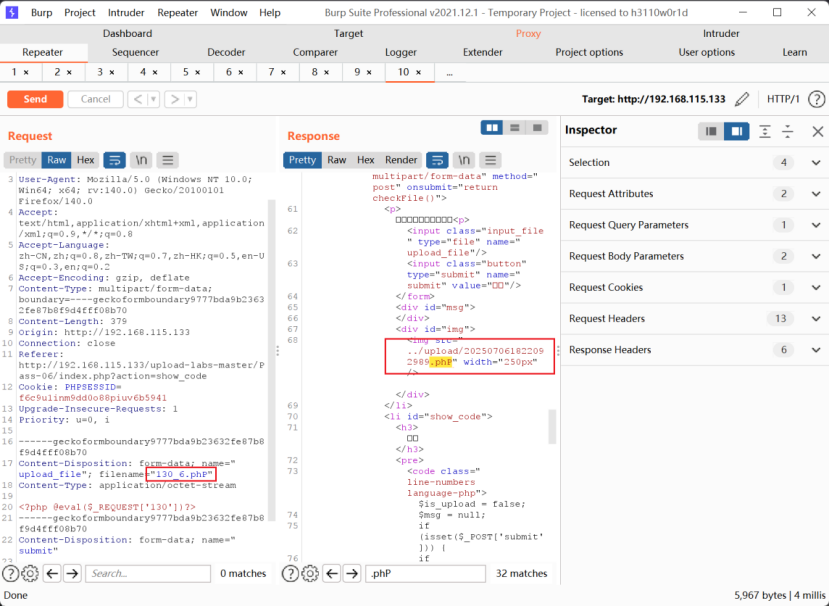Open the Project menu
Image resolution: width=830 pixels, height=606 pixels.
click(80, 12)
